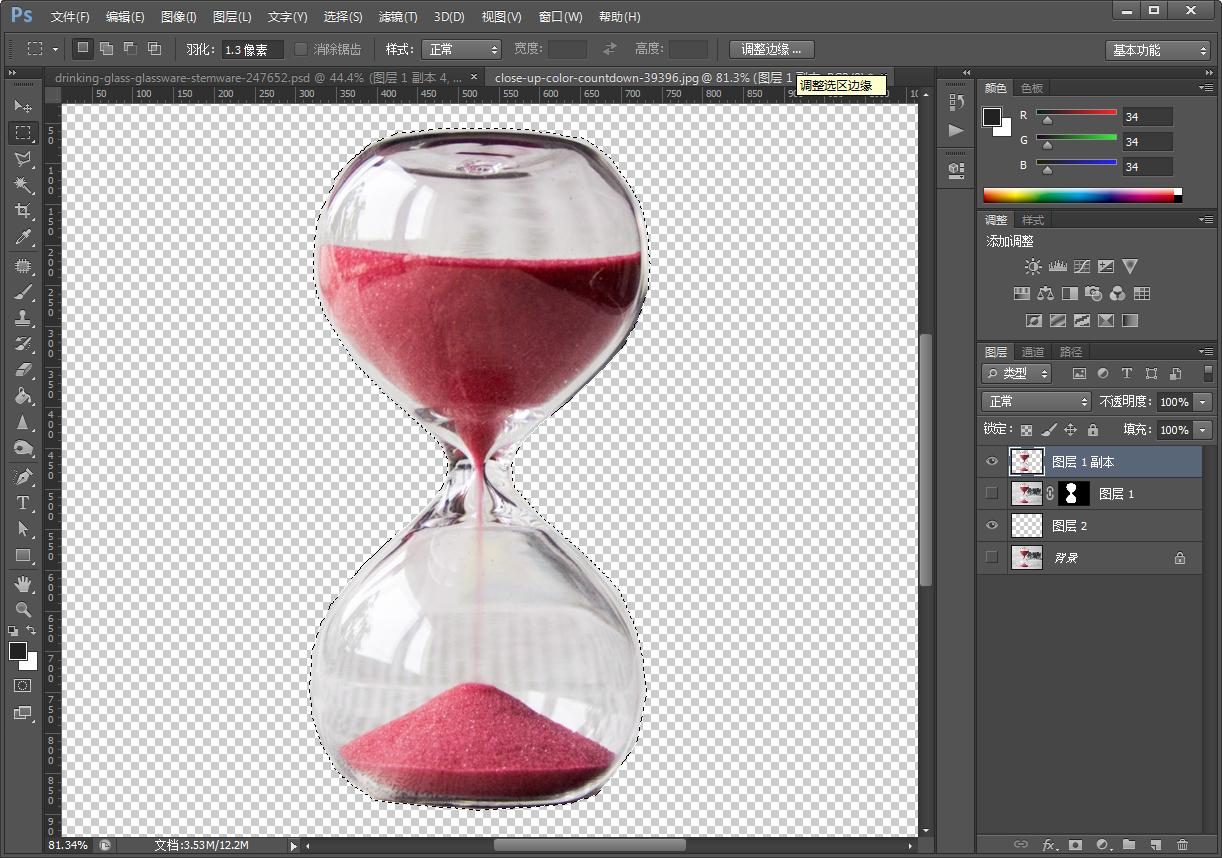Open the layer filter 类型 dropdown

coord(1016,373)
